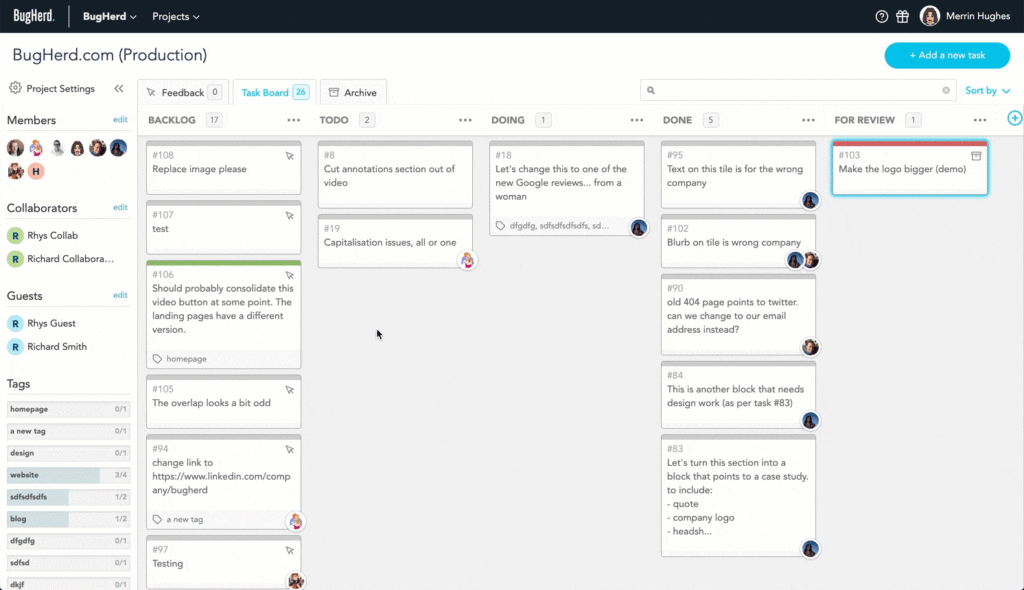Click the assignee avatar on task #19
This screenshot has height=590, width=1024.
pos(467,260)
